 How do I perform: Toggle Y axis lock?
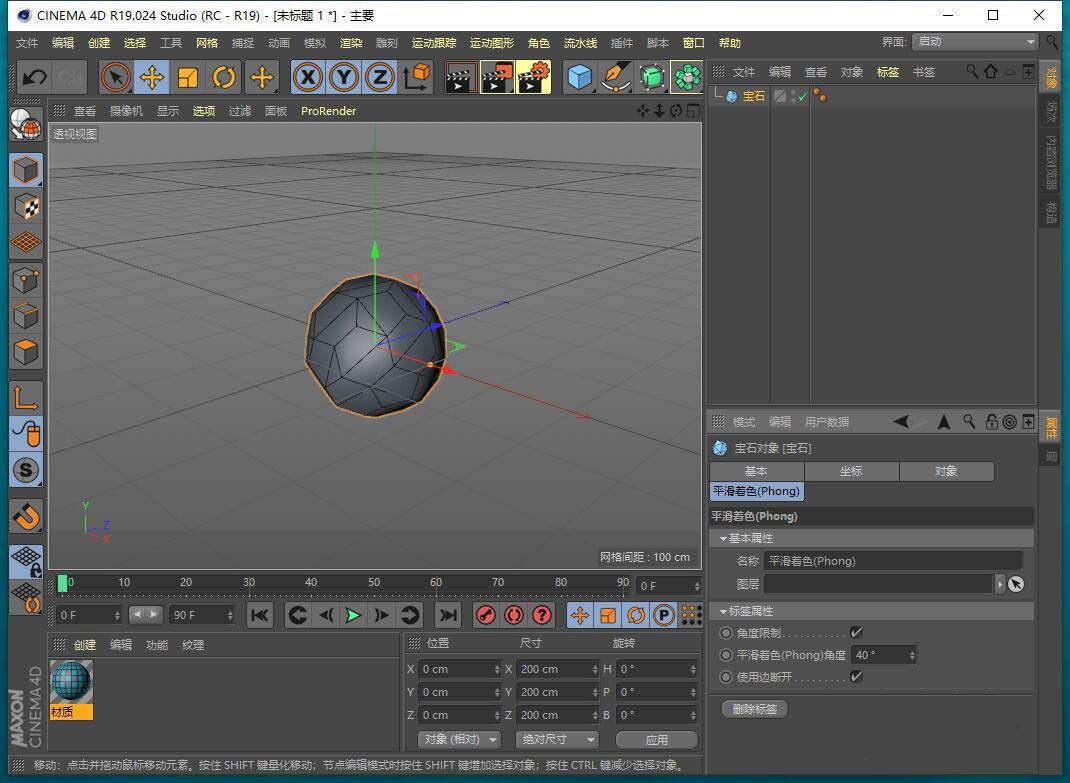point(344,77)
